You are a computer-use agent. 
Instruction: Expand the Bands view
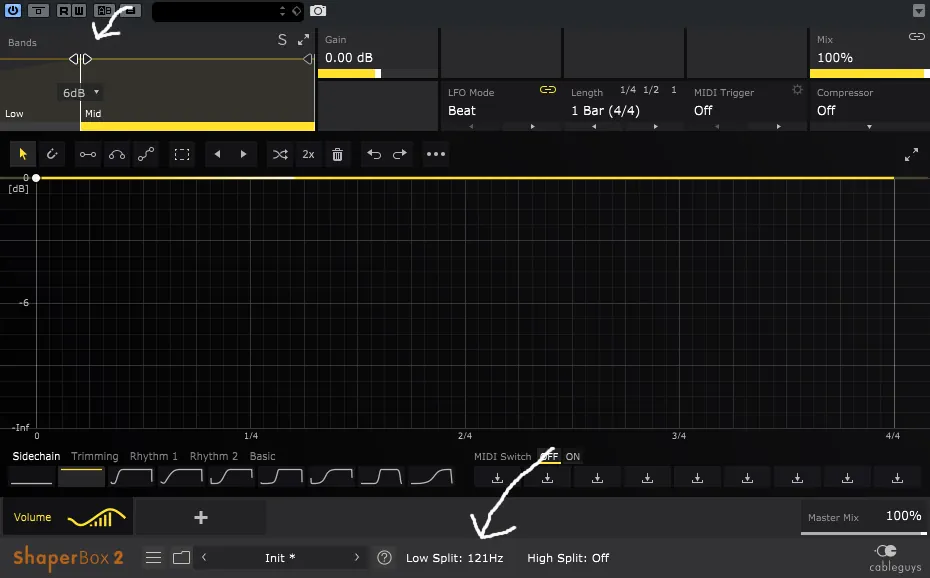point(303,40)
